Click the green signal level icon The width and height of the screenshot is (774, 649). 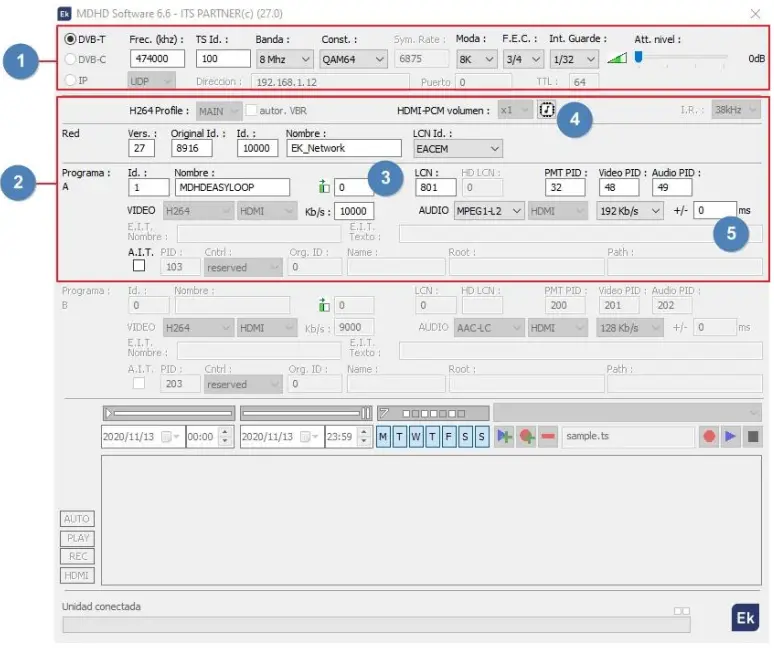point(617,59)
